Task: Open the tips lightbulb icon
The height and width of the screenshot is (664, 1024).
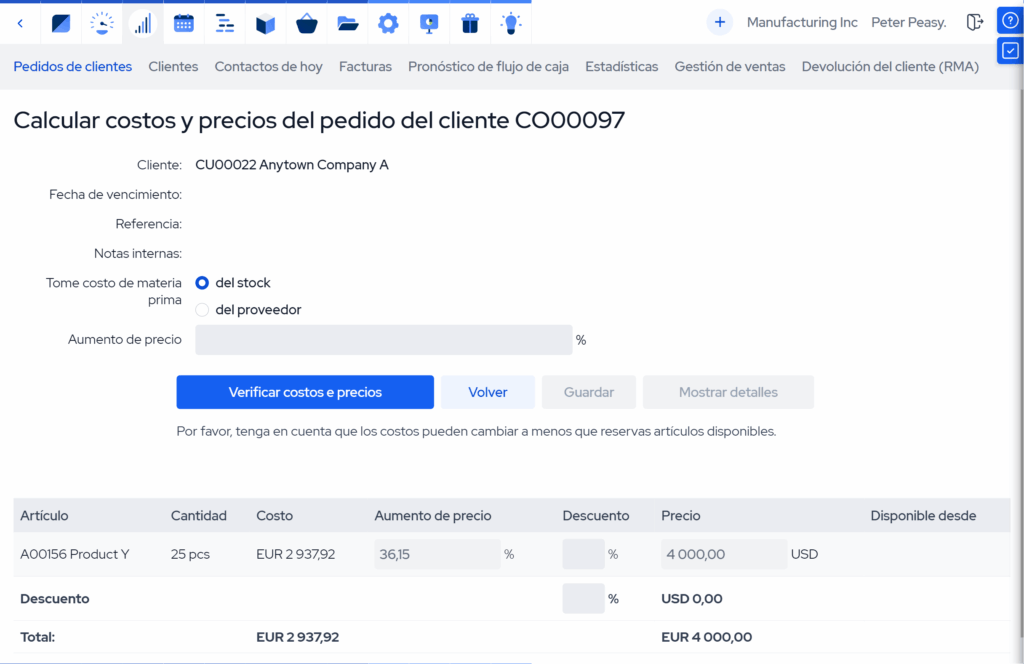Action: [511, 22]
